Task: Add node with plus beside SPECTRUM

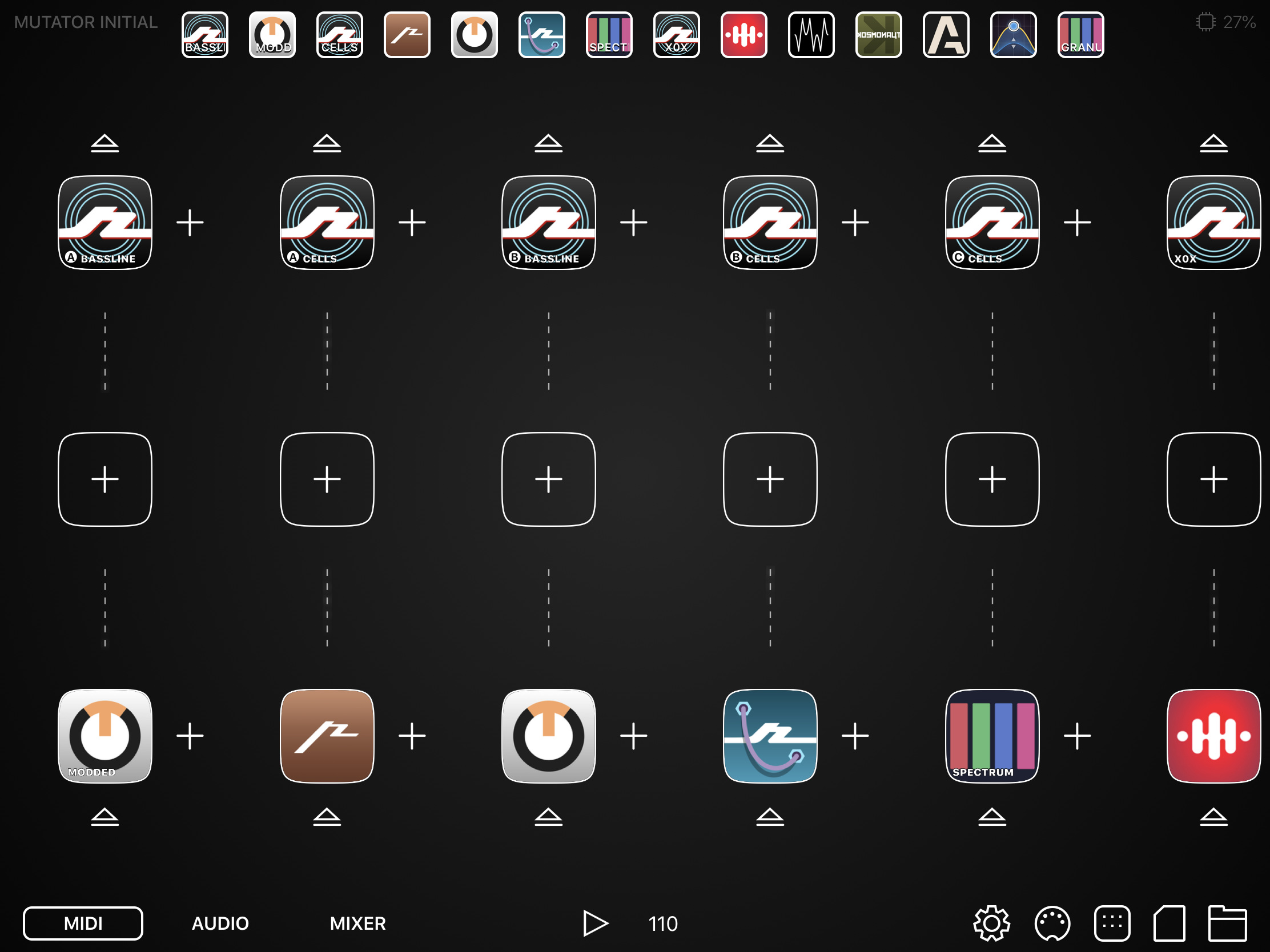Action: click(1077, 736)
